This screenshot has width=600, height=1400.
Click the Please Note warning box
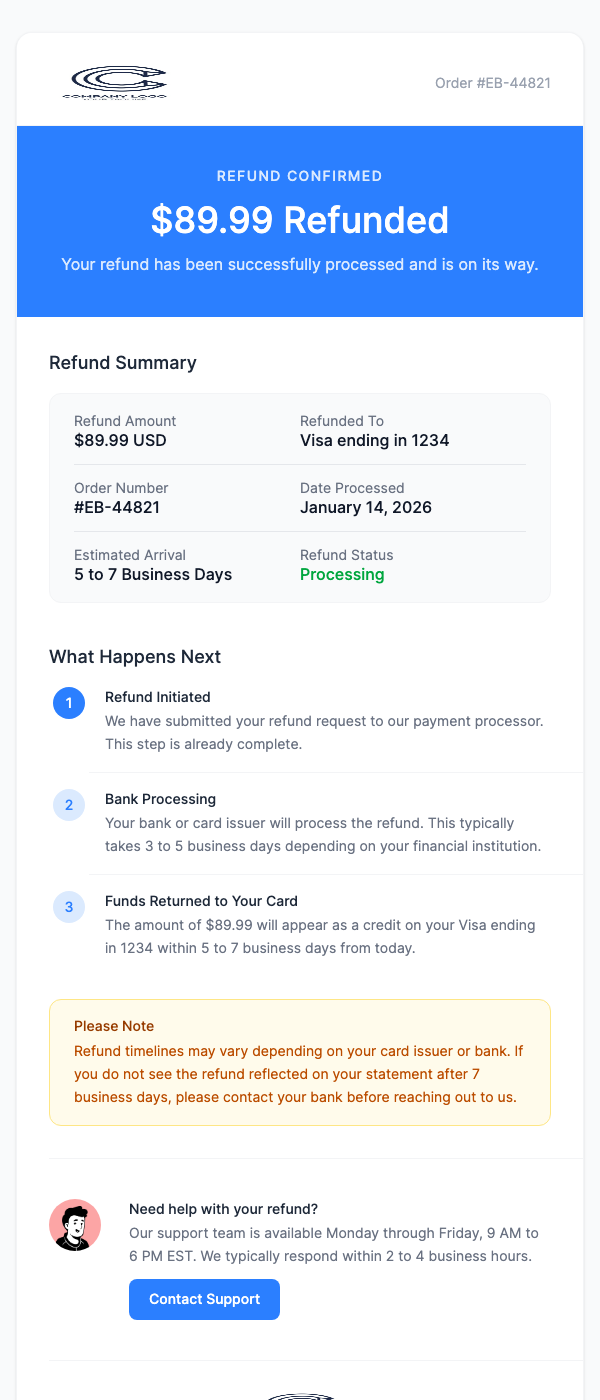point(300,1059)
